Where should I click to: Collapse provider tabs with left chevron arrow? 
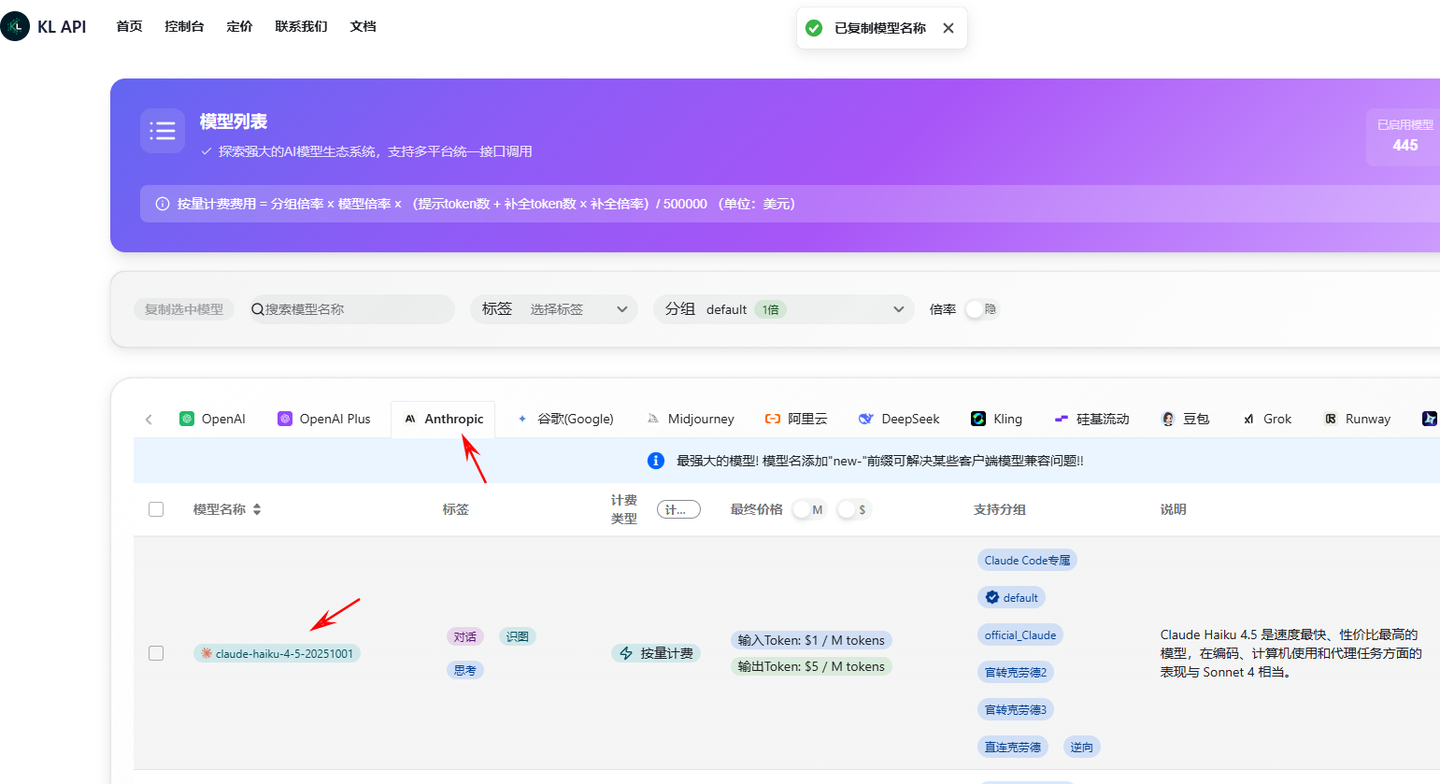tap(148, 419)
